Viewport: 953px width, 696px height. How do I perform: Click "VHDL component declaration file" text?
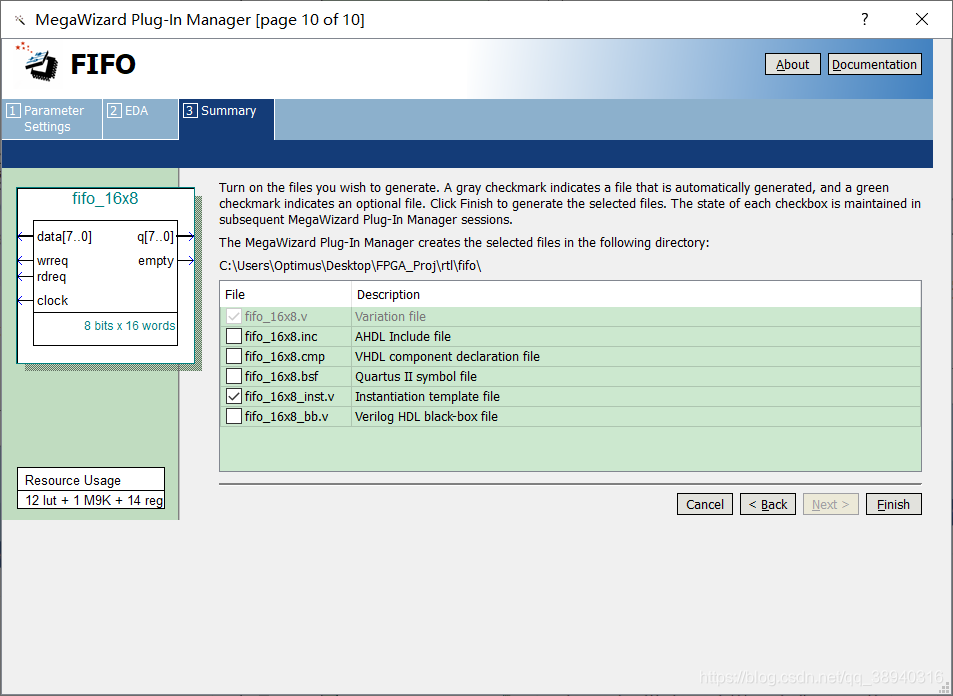[x=447, y=356]
